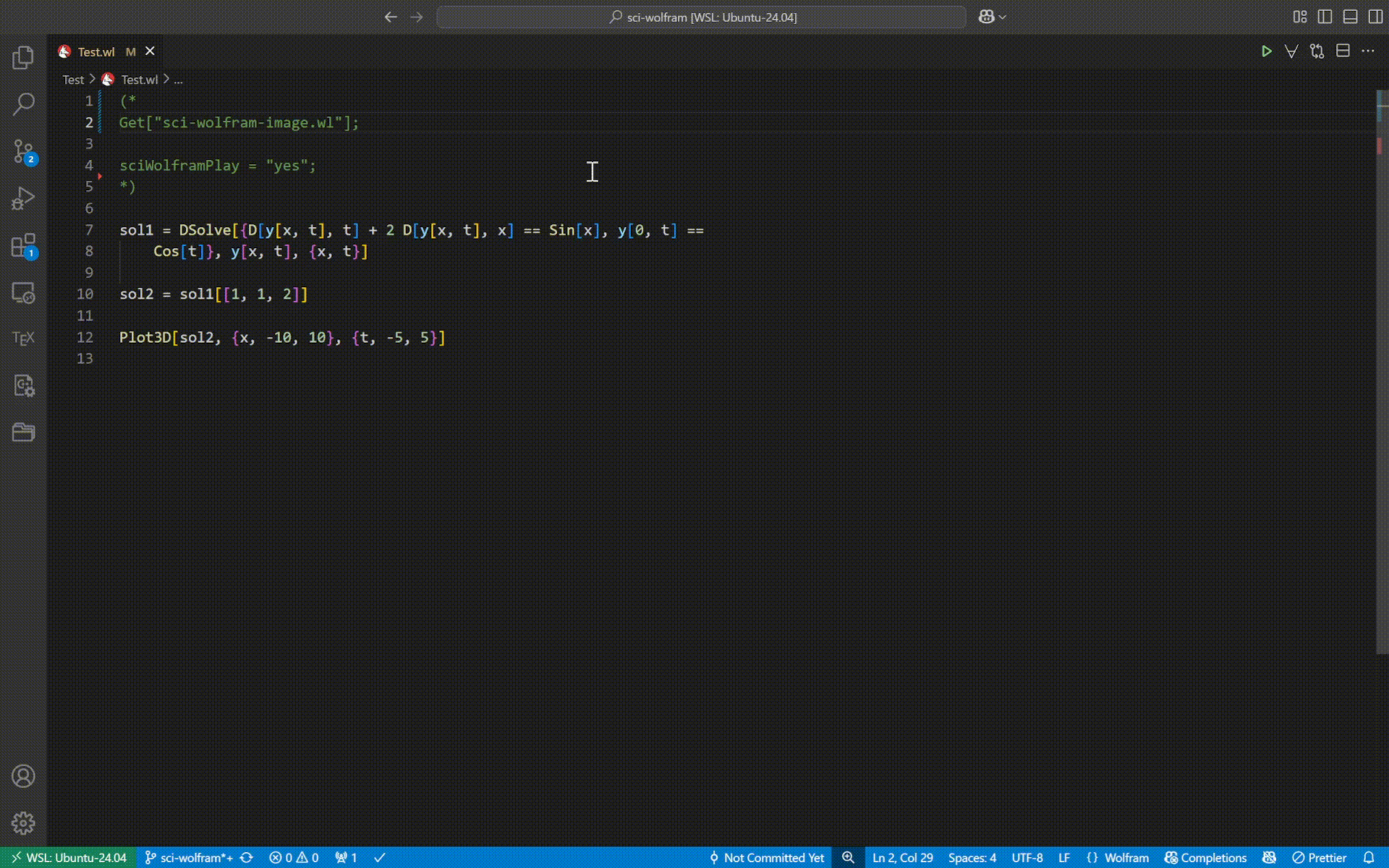Click the checkmark status bar icon
This screenshot has height=868, width=1389.
380,858
